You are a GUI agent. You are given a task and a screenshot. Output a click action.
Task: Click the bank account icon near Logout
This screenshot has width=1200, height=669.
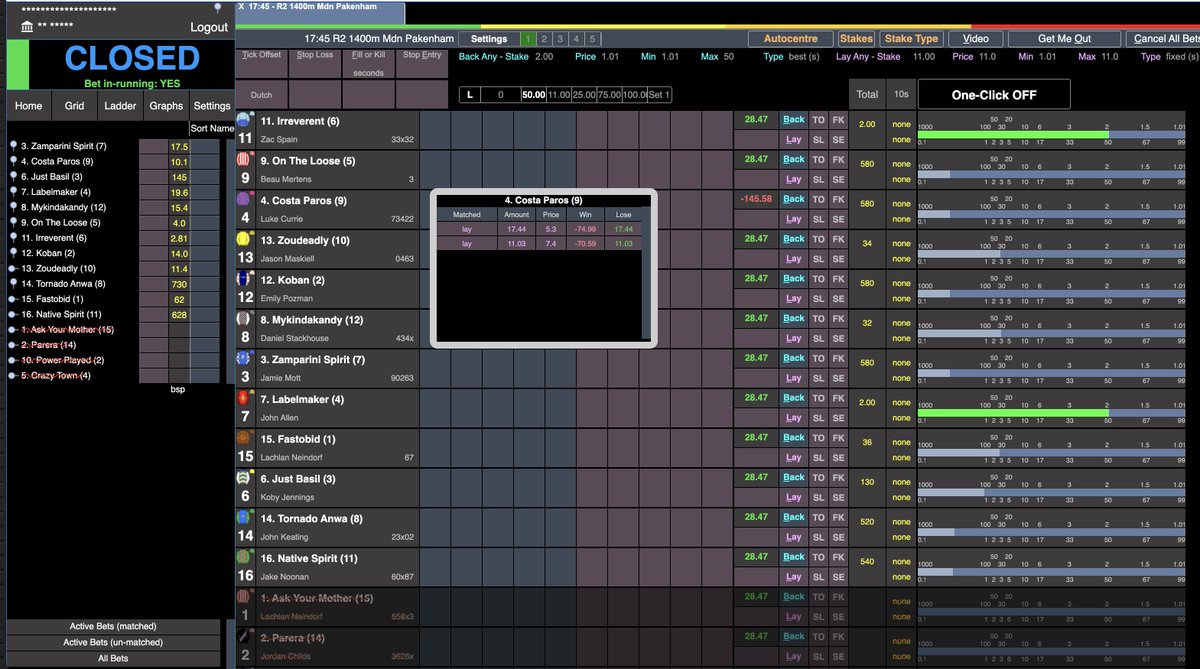pyautogui.click(x=27, y=26)
